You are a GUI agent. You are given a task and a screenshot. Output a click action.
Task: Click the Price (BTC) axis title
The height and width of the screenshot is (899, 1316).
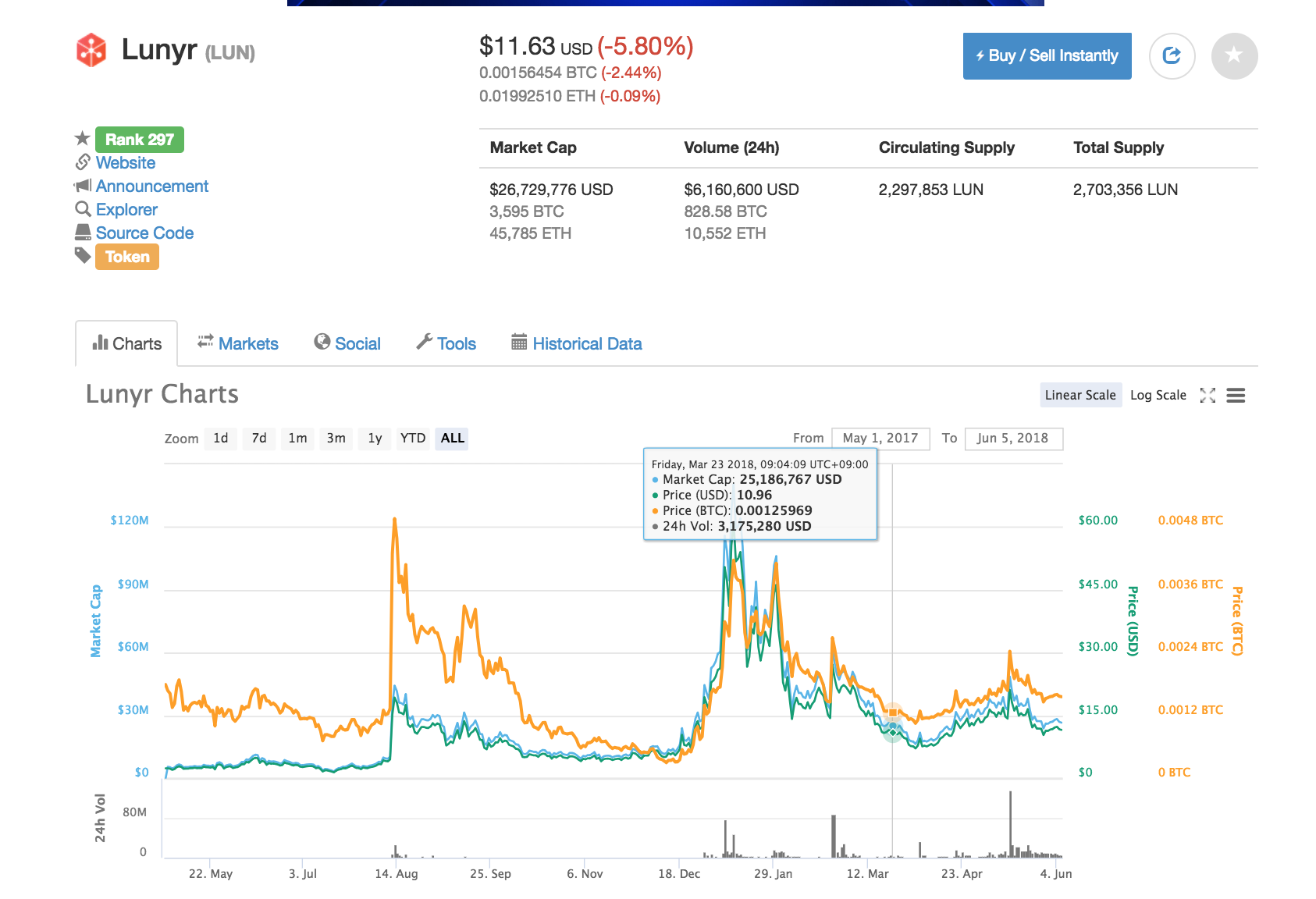coord(1237,621)
